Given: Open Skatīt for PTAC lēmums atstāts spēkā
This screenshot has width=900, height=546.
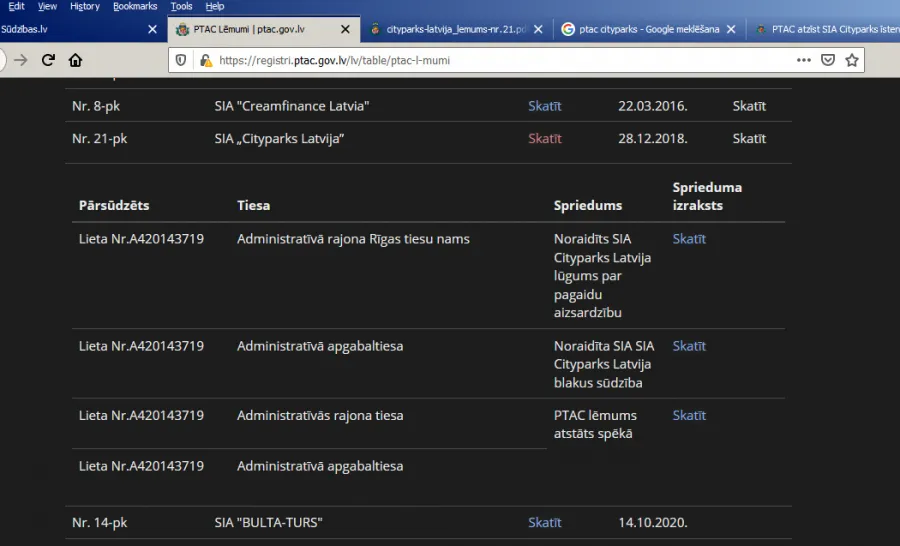Looking at the screenshot, I should coord(689,416).
